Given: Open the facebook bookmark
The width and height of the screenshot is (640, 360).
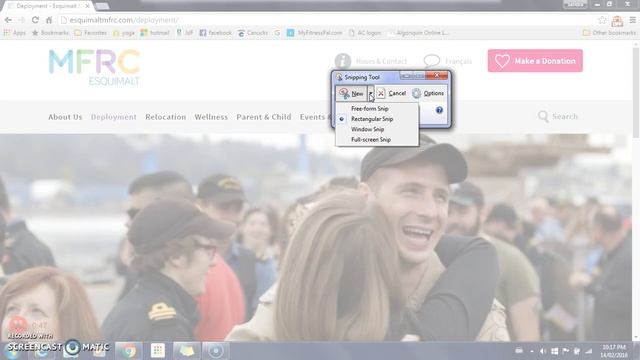Looking at the screenshot, I should [216, 33].
